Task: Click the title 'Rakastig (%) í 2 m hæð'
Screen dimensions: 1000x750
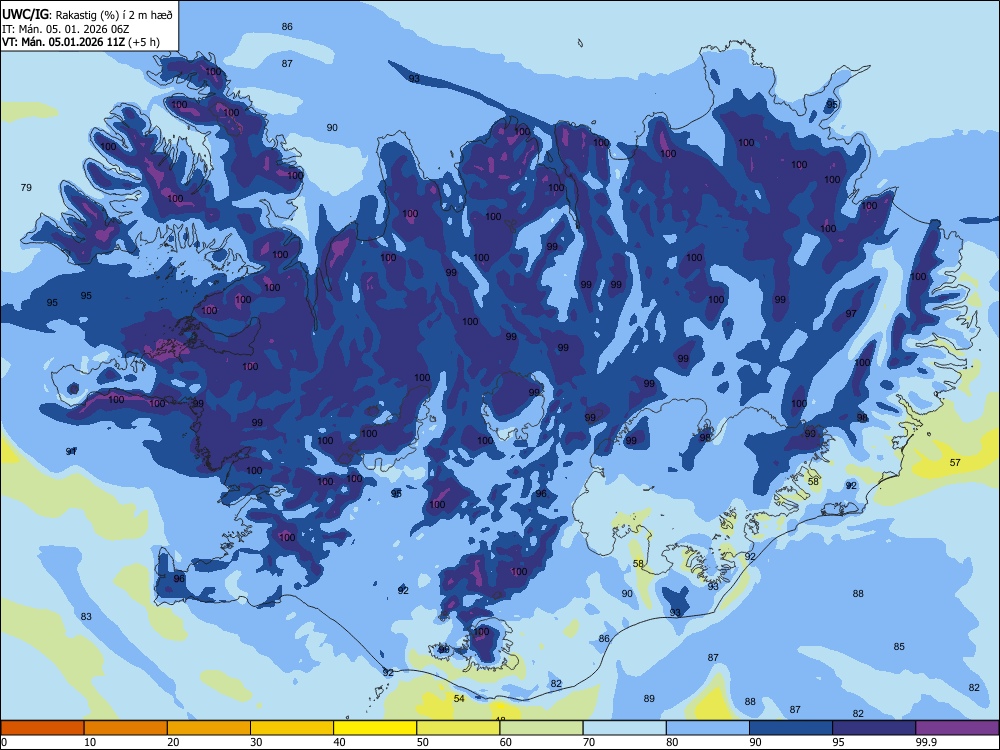Action: point(114,15)
